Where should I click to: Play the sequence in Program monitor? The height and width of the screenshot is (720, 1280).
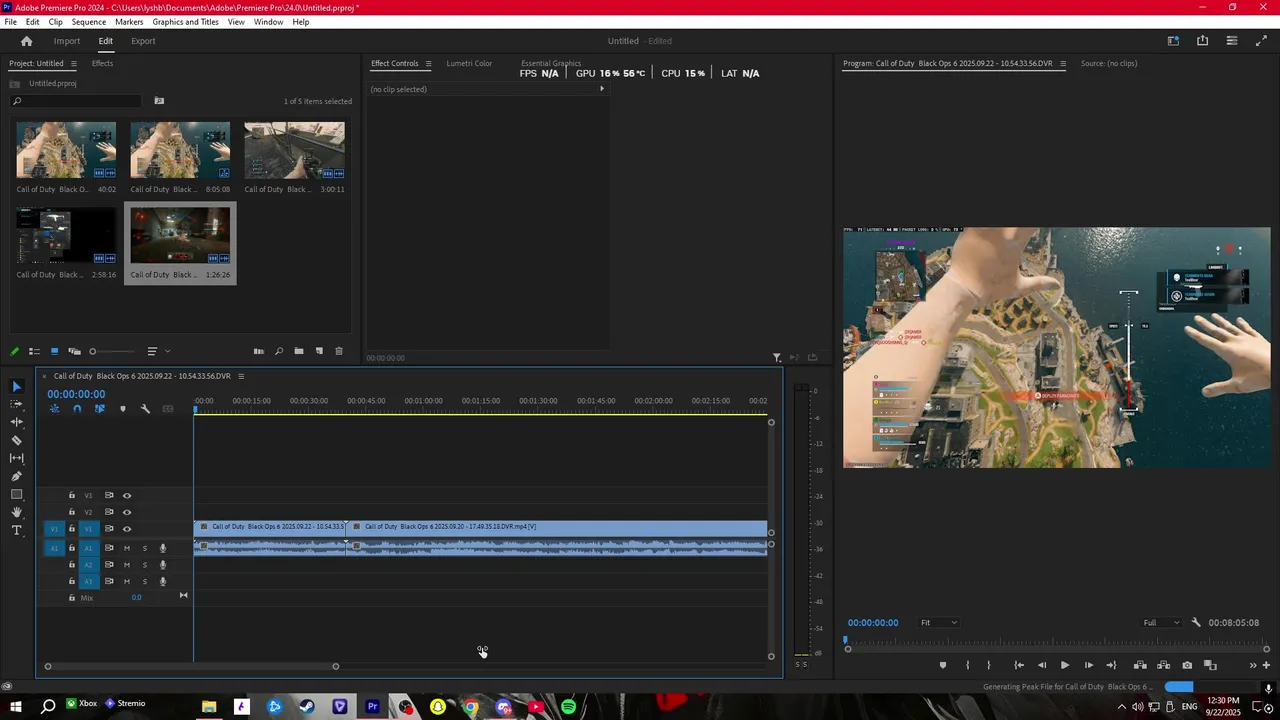(1064, 665)
